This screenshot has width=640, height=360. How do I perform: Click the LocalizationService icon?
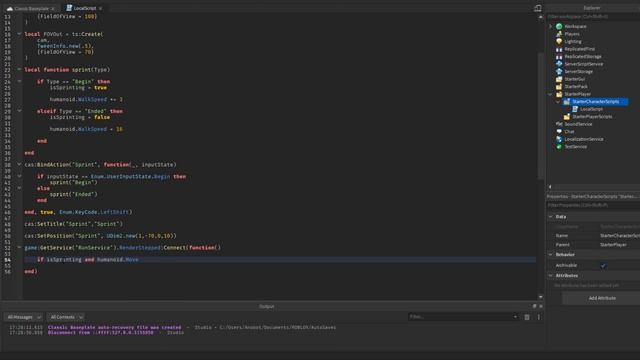click(x=559, y=139)
